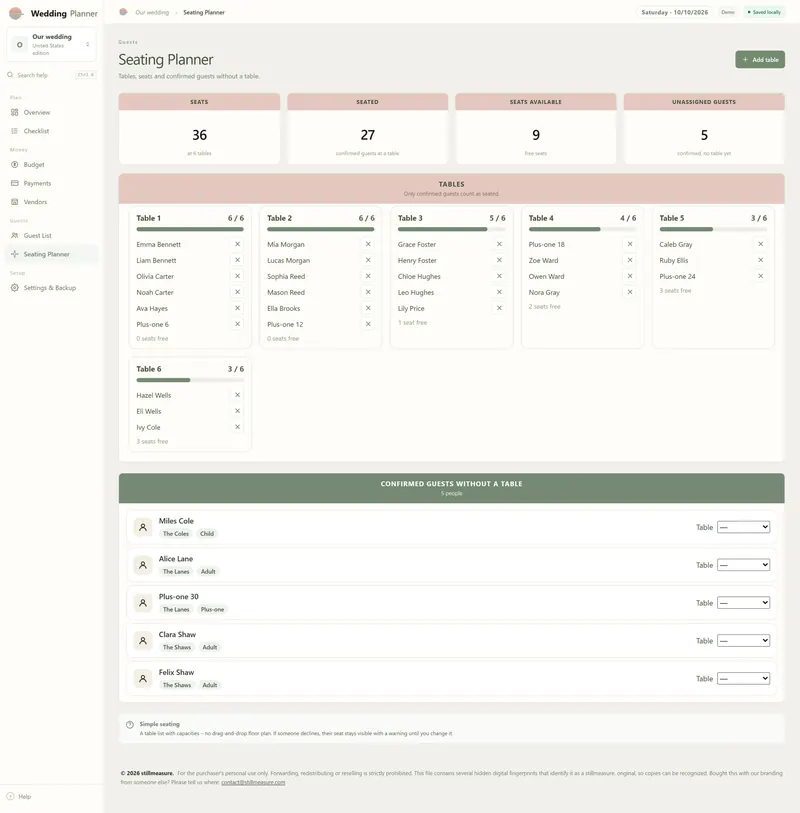Open Help at the sidebar bottom
Image resolution: width=800 pixels, height=813 pixels.
[19, 796]
